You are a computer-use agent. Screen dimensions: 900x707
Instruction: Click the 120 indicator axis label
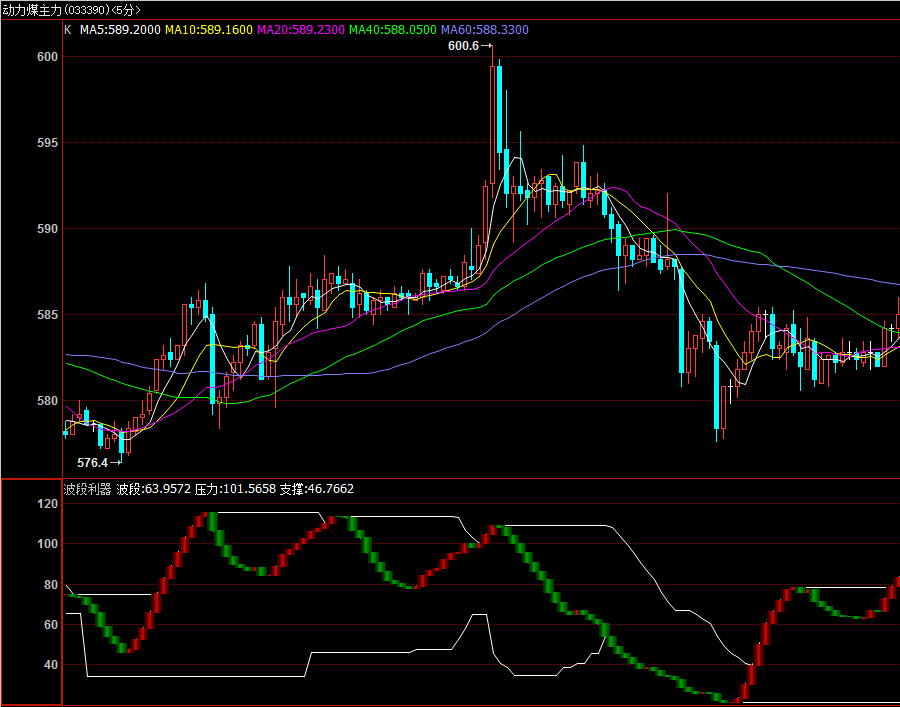(x=48, y=504)
